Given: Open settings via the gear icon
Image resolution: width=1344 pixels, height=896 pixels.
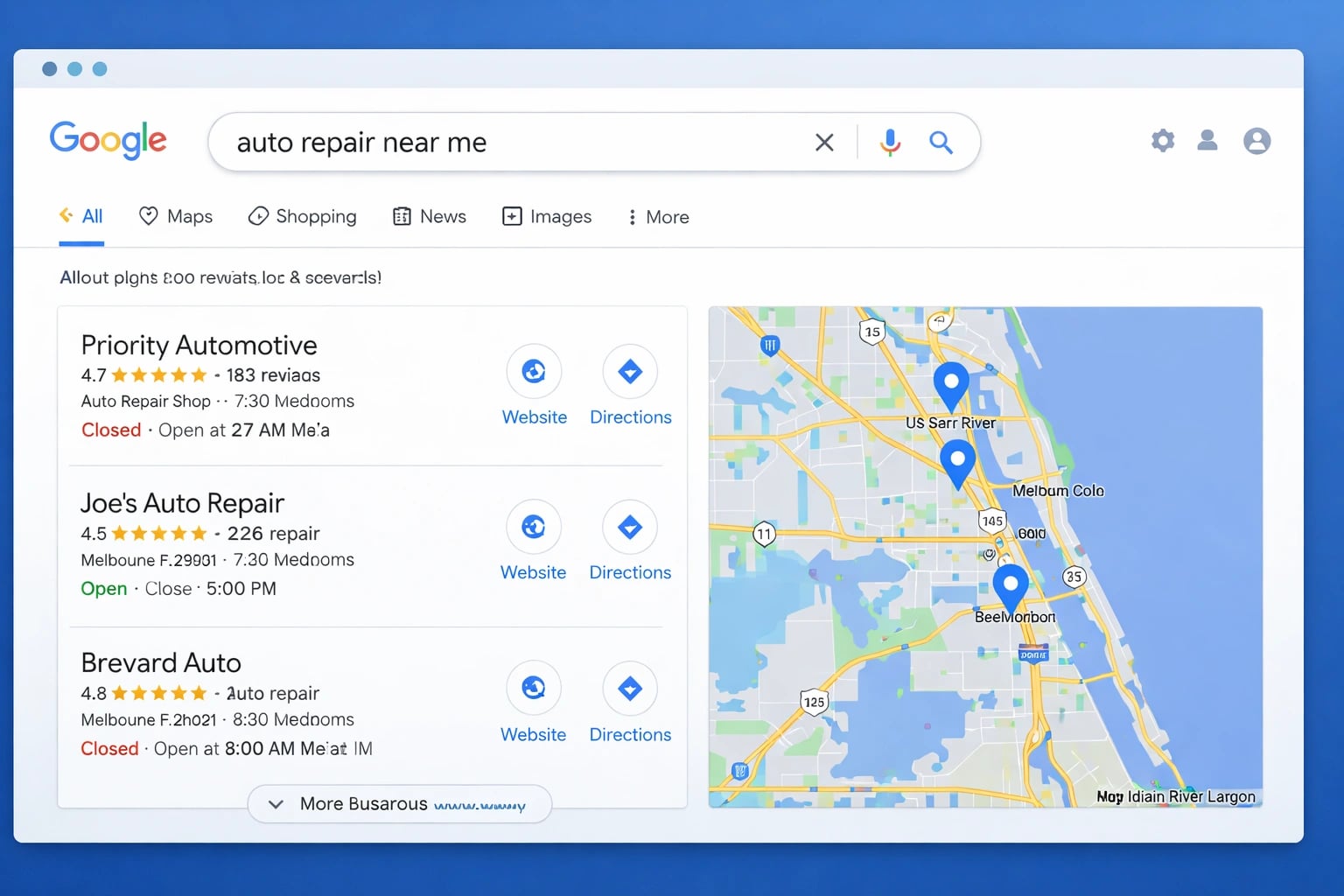Looking at the screenshot, I should point(1162,140).
